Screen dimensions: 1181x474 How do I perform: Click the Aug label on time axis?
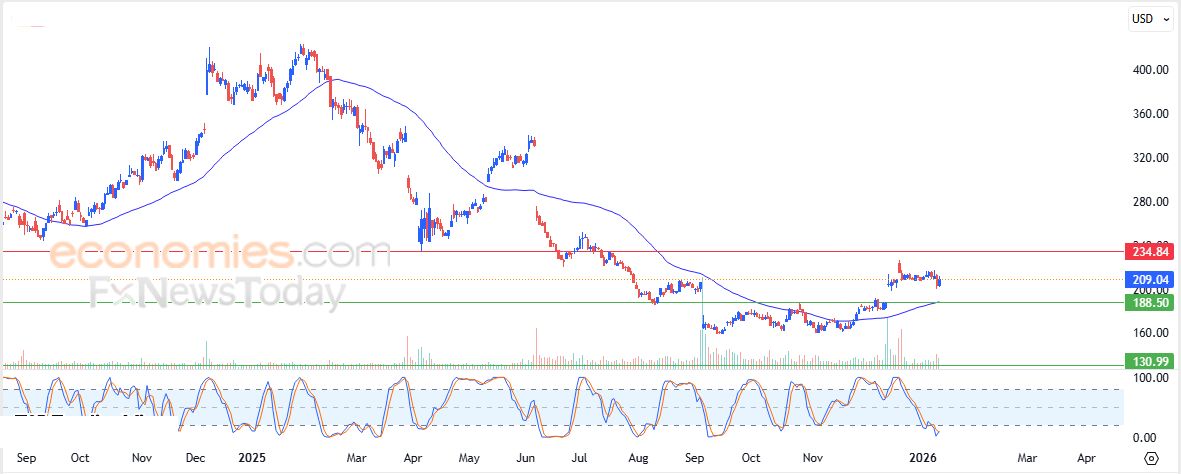coord(639,458)
